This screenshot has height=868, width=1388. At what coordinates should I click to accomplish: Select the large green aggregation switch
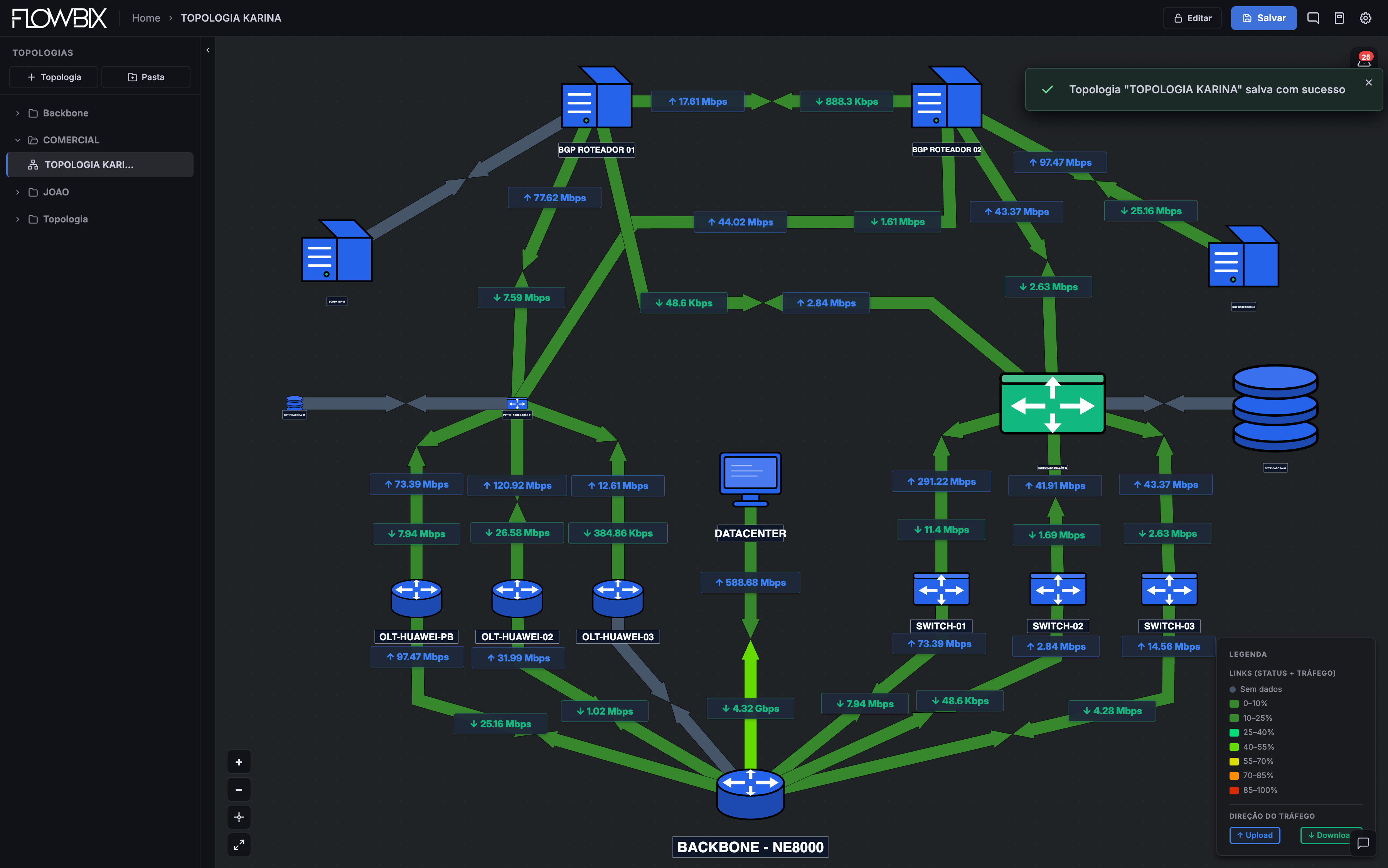(x=1052, y=404)
